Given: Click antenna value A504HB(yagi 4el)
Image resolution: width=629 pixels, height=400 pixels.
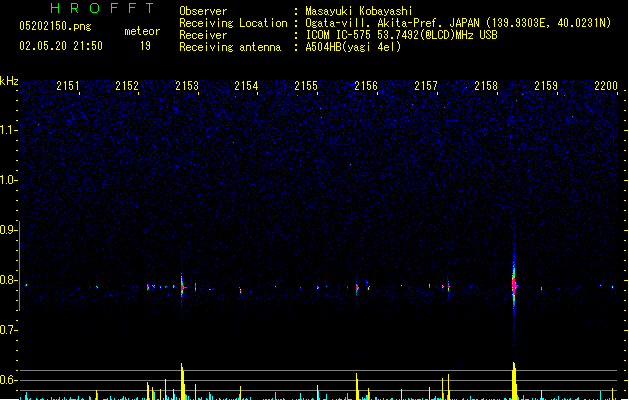Looking at the screenshot, I should tap(353, 47).
